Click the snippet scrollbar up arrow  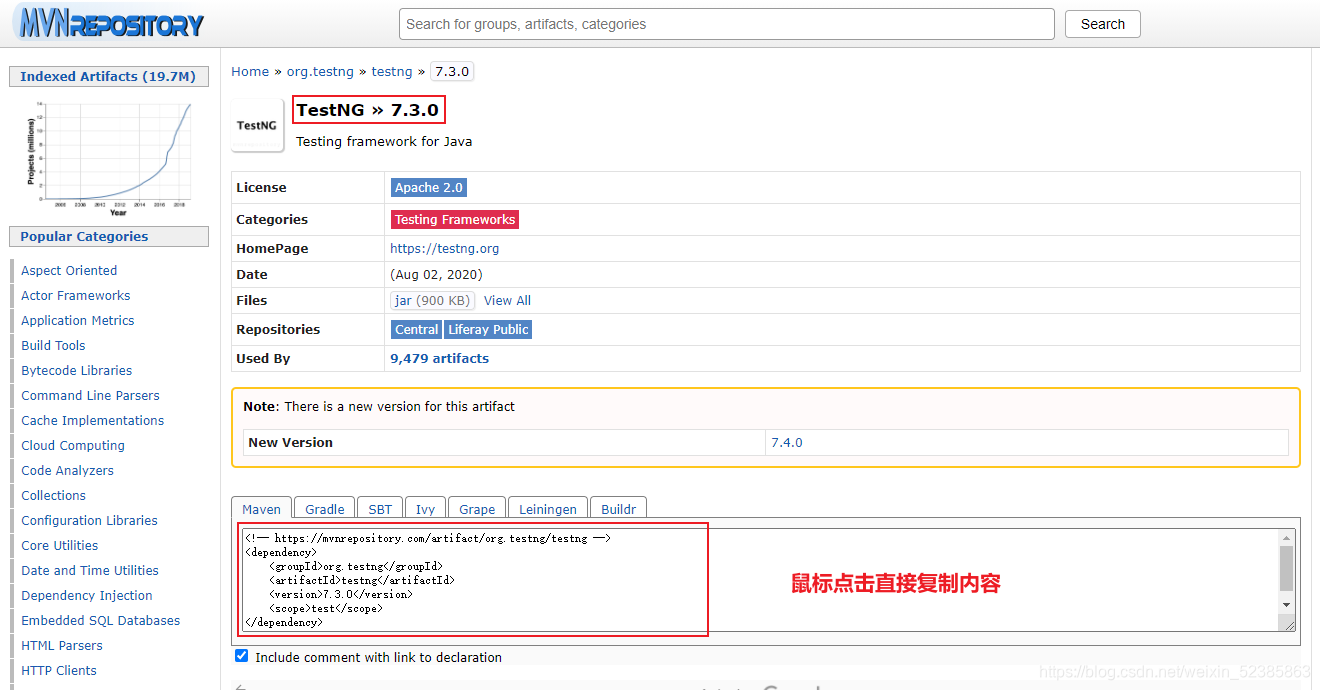point(1287,538)
